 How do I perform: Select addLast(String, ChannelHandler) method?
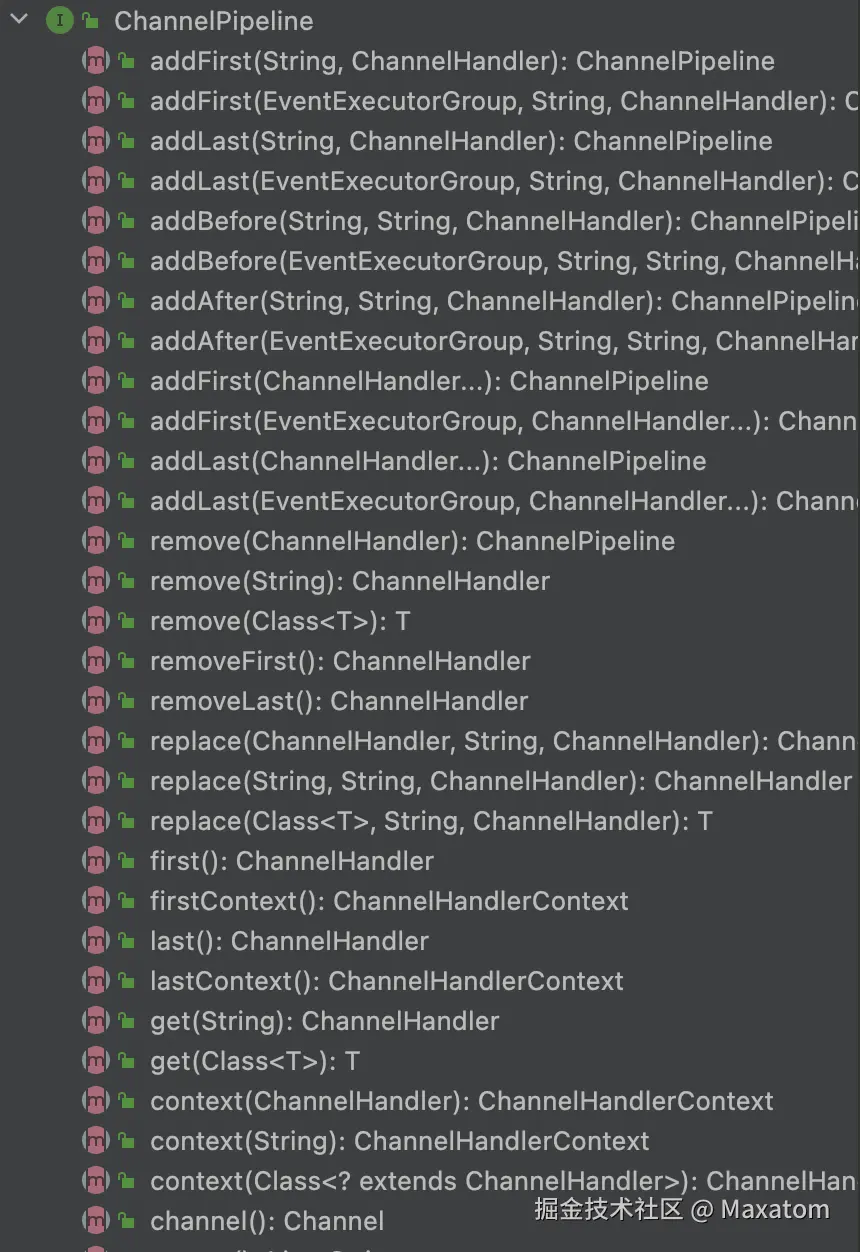click(461, 141)
